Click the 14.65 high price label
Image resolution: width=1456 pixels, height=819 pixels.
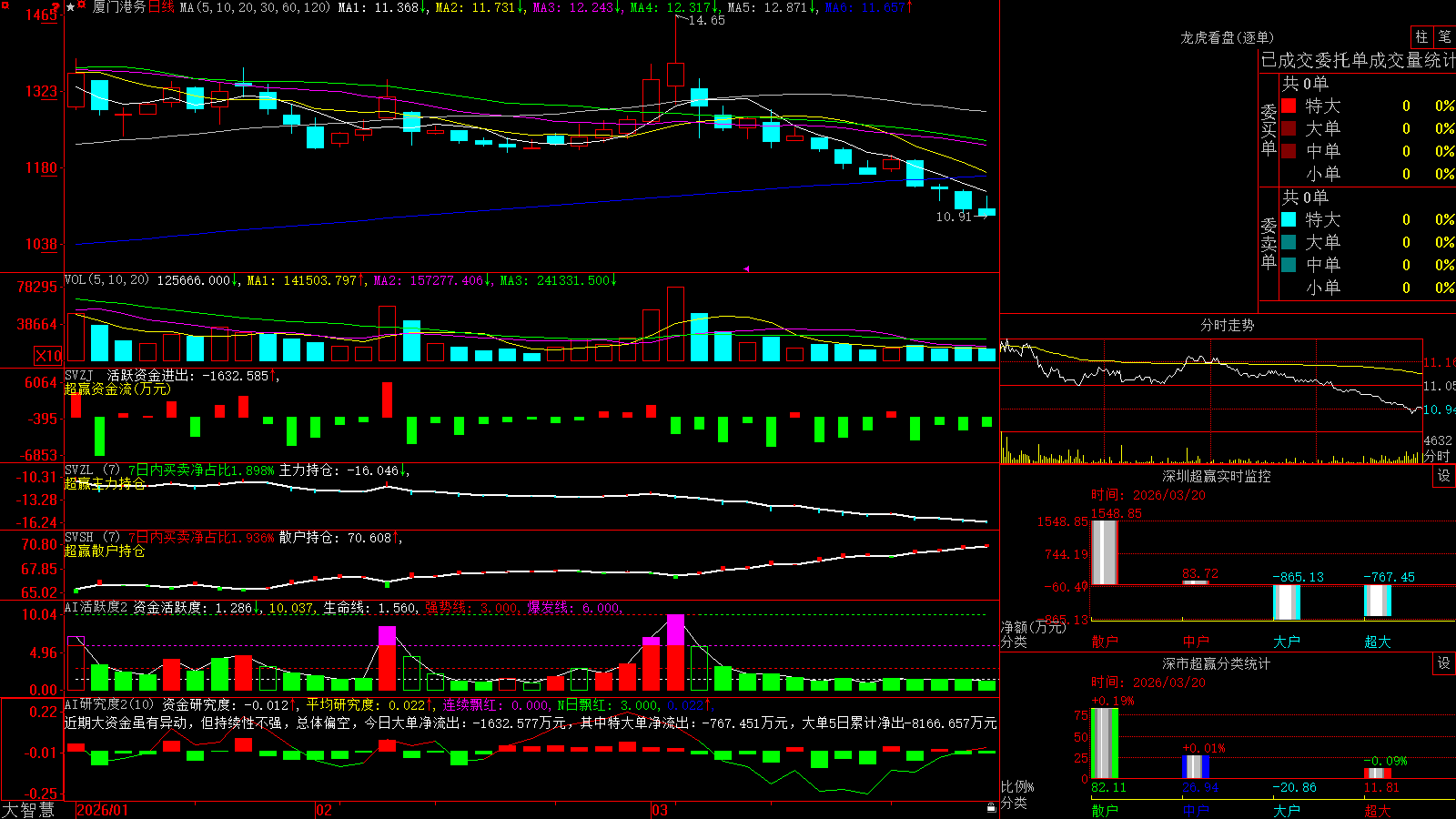(706, 20)
